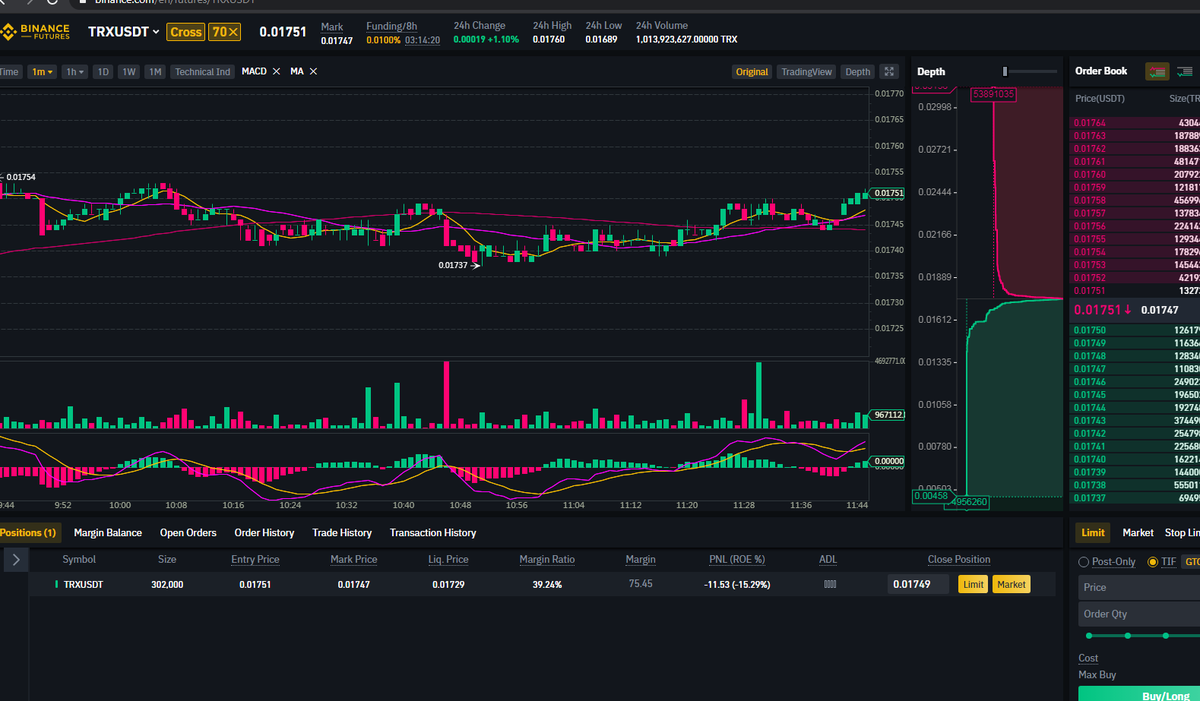Open the Order History tab
The width and height of the screenshot is (1200, 701).
coord(264,533)
